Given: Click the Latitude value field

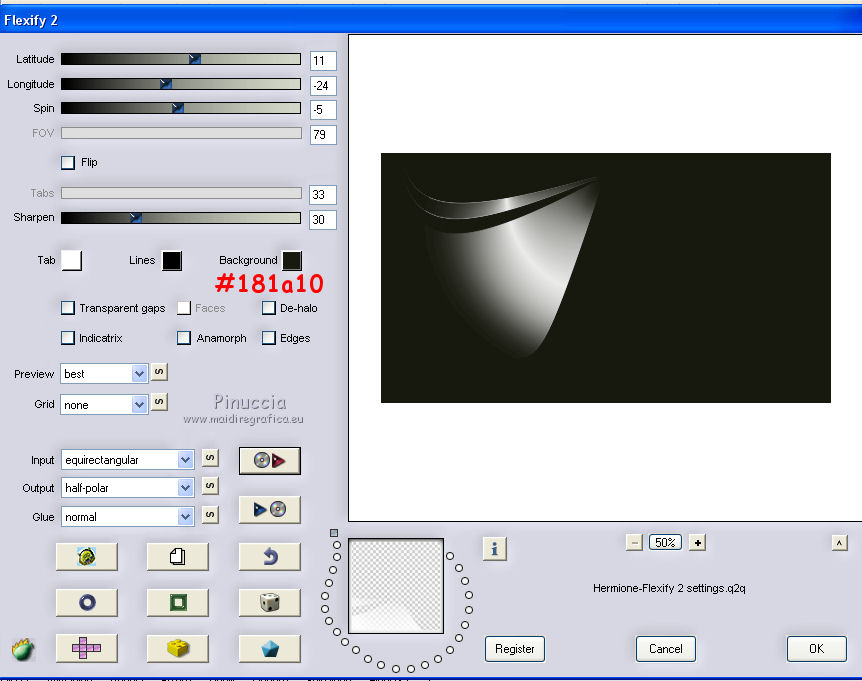Looking at the screenshot, I should (323, 60).
